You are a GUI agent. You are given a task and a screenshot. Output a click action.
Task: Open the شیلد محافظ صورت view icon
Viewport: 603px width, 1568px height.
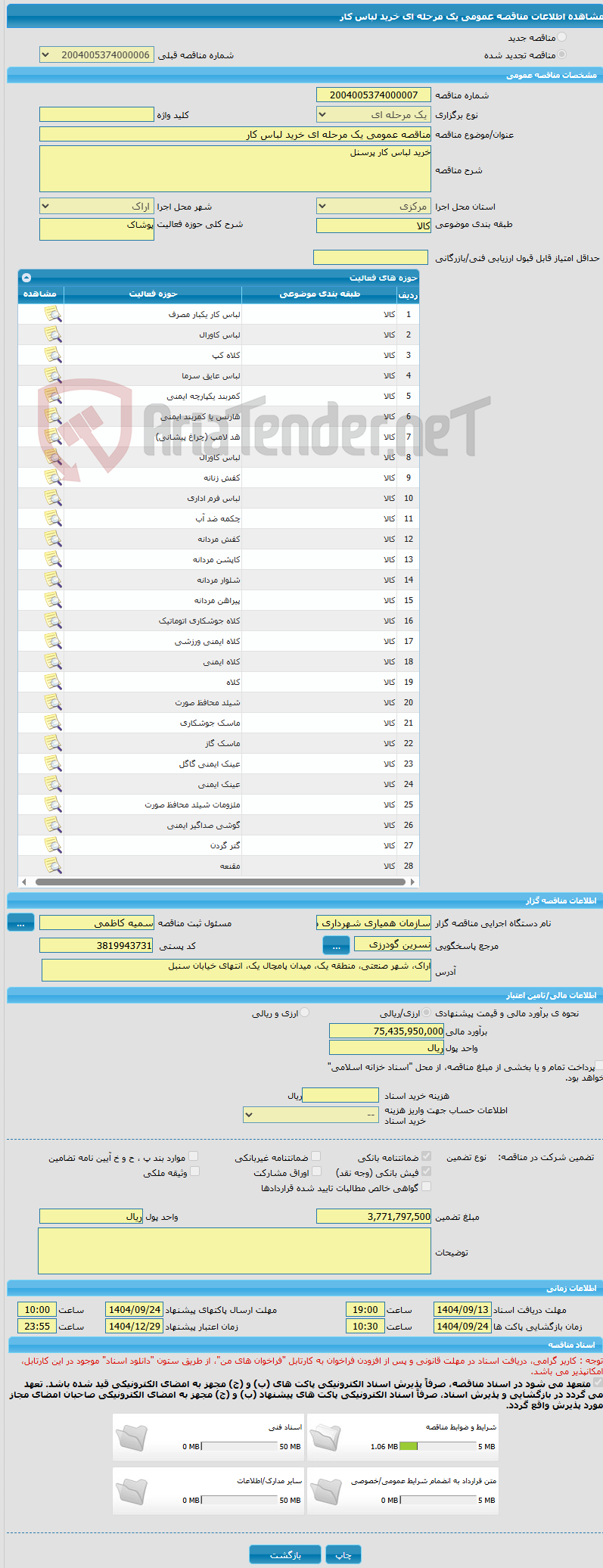pyautogui.click(x=53, y=702)
